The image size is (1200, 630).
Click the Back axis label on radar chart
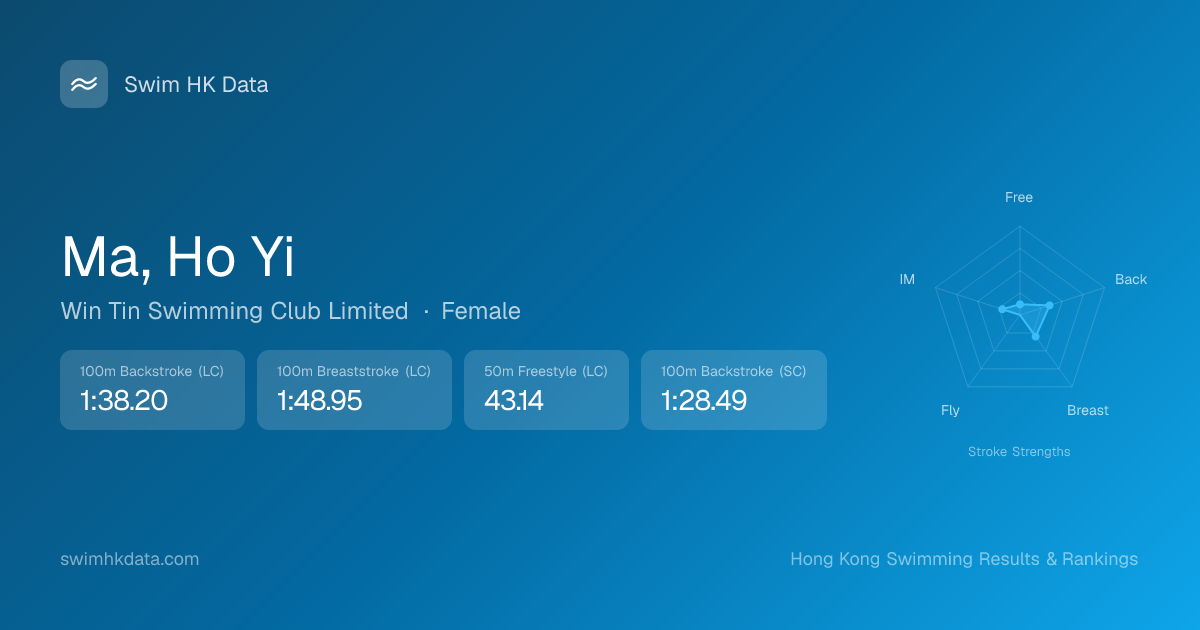pos(1131,279)
